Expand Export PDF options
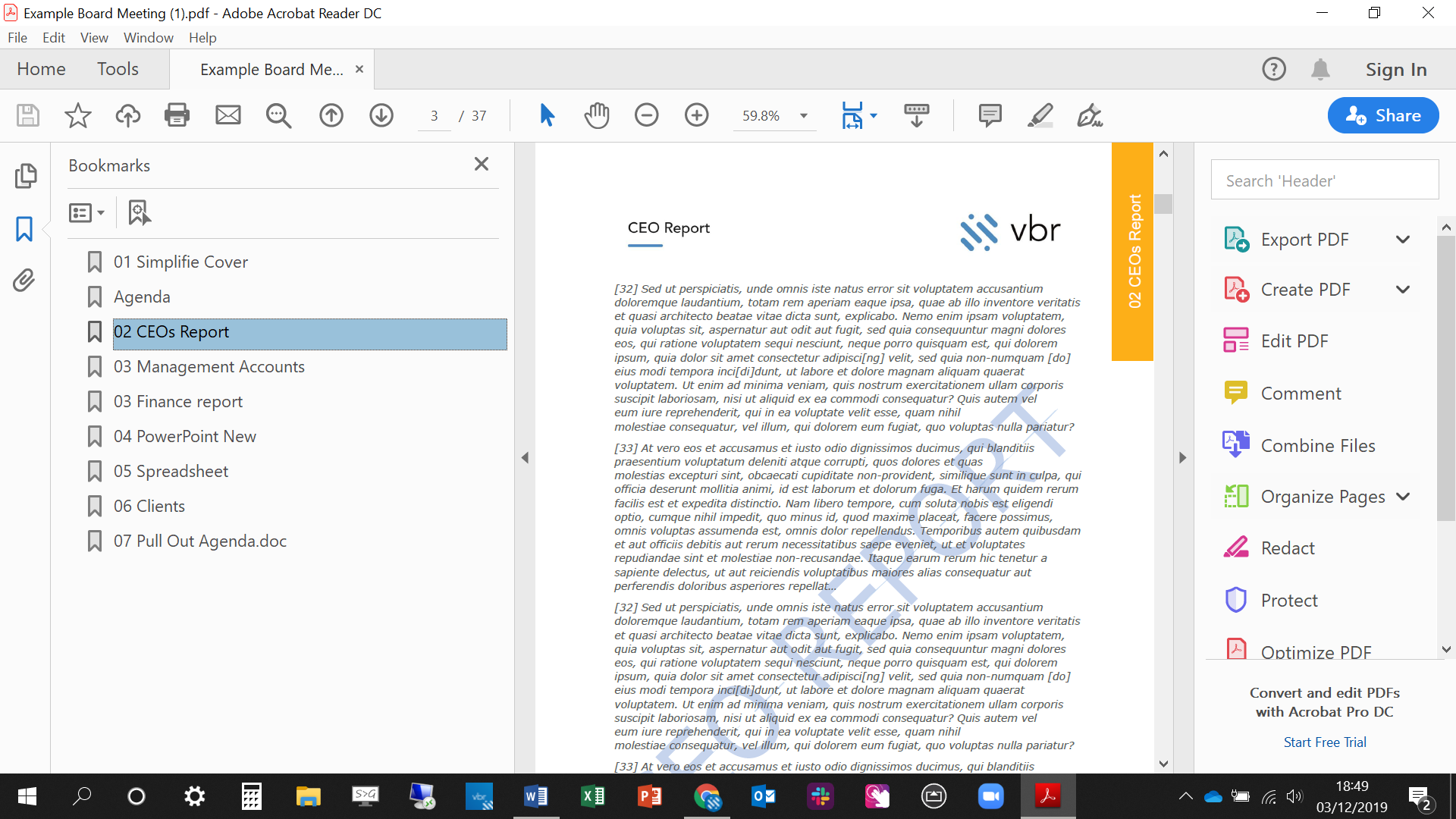Image resolution: width=1456 pixels, height=819 pixels. (x=1403, y=240)
